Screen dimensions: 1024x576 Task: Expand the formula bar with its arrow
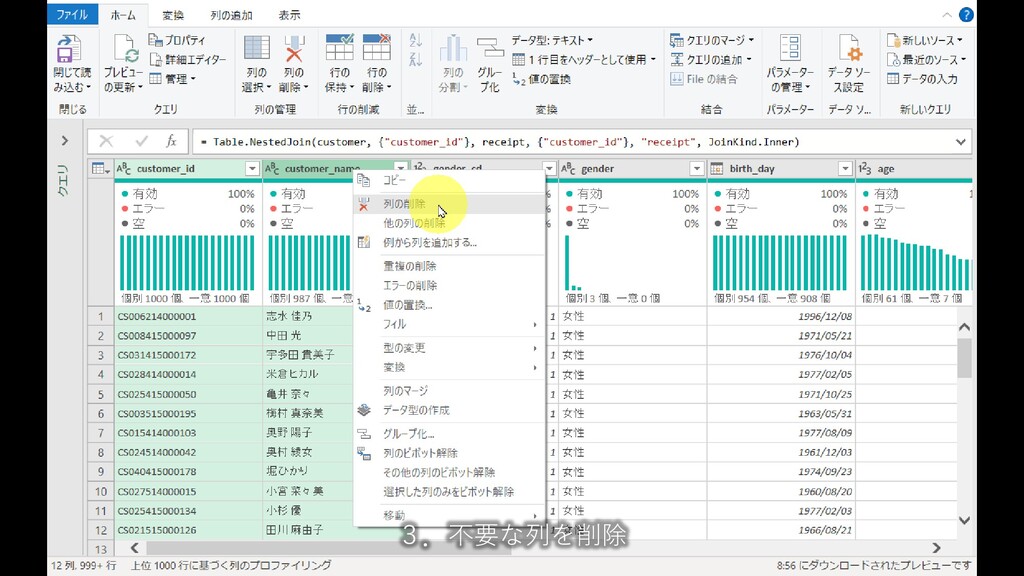(960, 142)
